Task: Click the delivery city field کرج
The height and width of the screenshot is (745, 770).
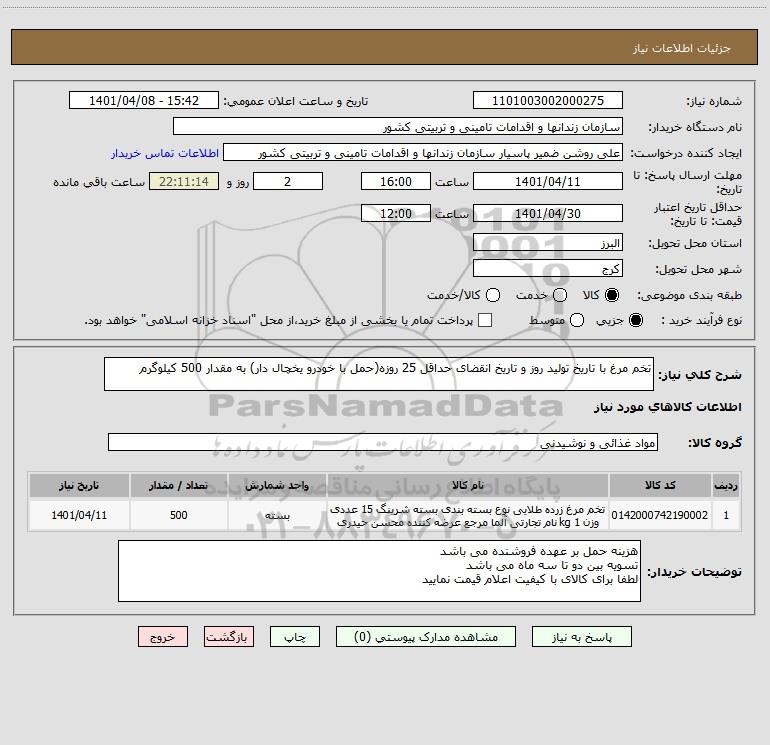Action: (x=548, y=269)
